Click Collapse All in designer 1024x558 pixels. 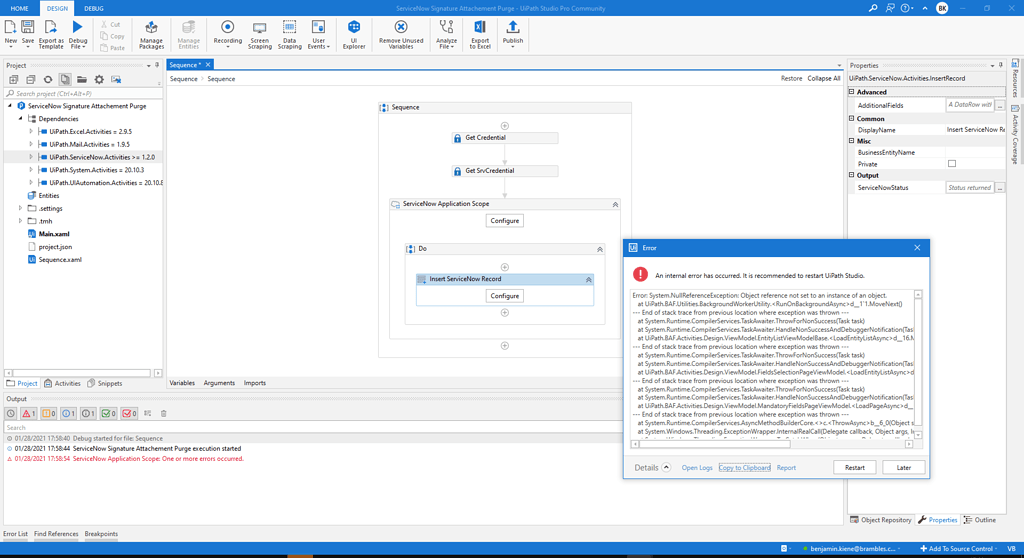pos(824,78)
